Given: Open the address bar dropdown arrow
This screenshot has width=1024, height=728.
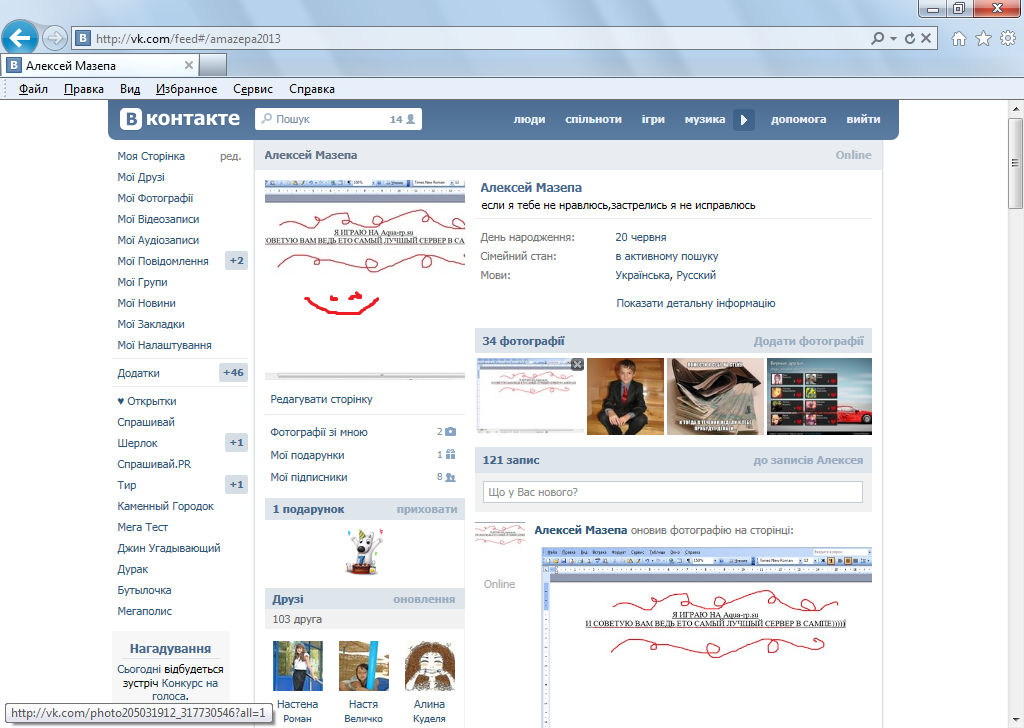Looking at the screenshot, I should [x=893, y=39].
